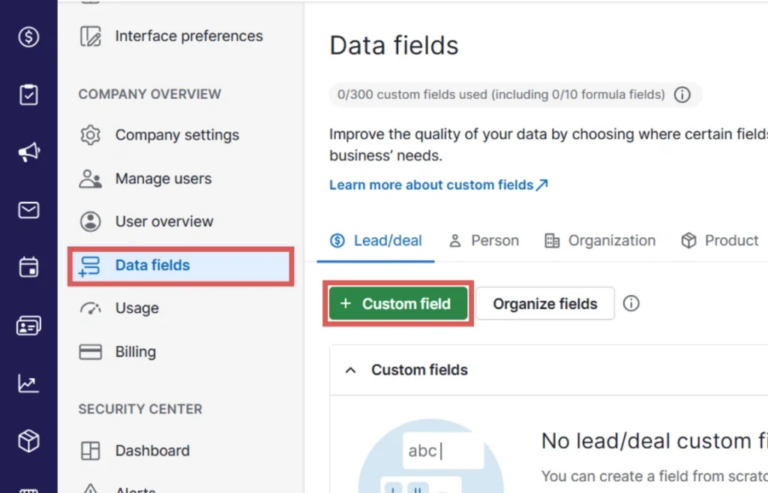Collapse the Custom fields section
The image size is (768, 493).
click(x=351, y=370)
